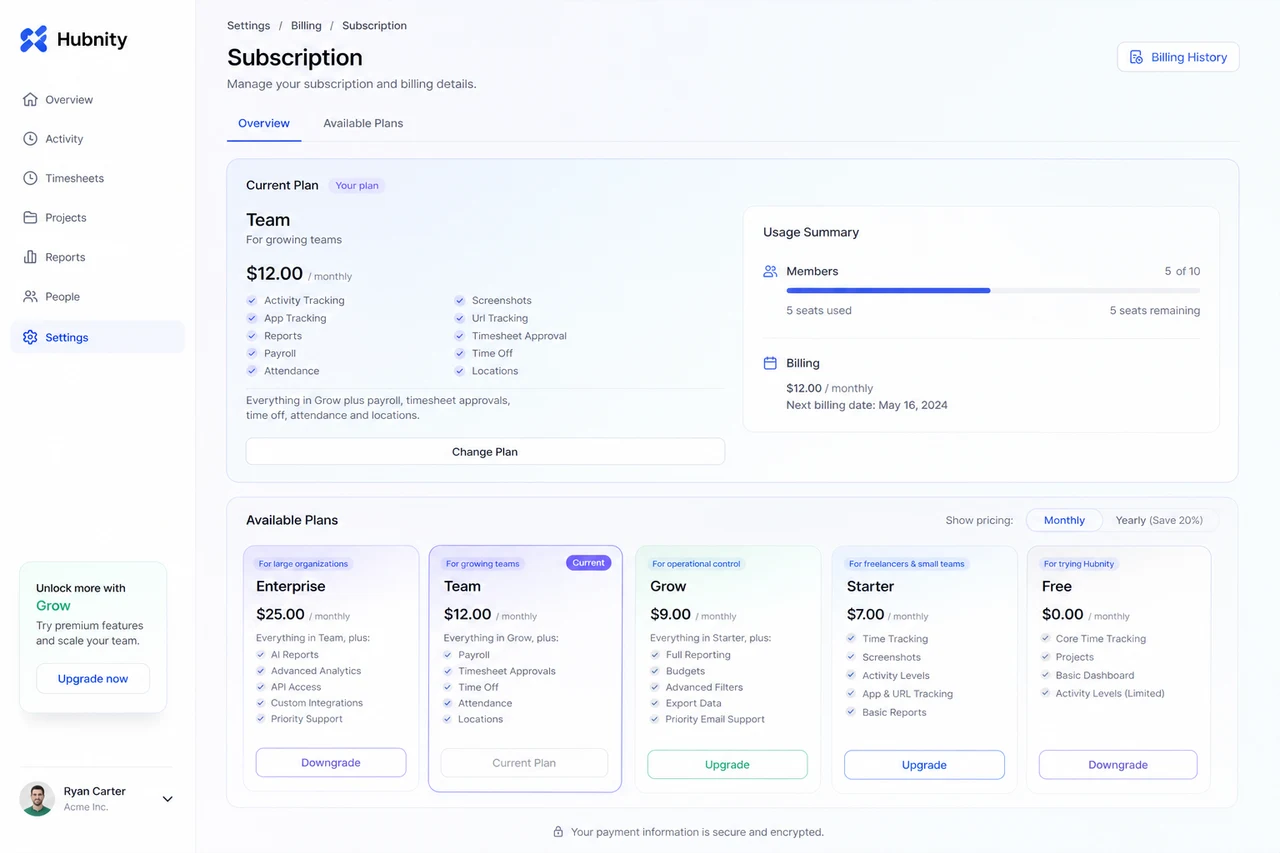This screenshot has height=853, width=1280.
Task: Click the Change Plan button
Action: click(x=485, y=451)
